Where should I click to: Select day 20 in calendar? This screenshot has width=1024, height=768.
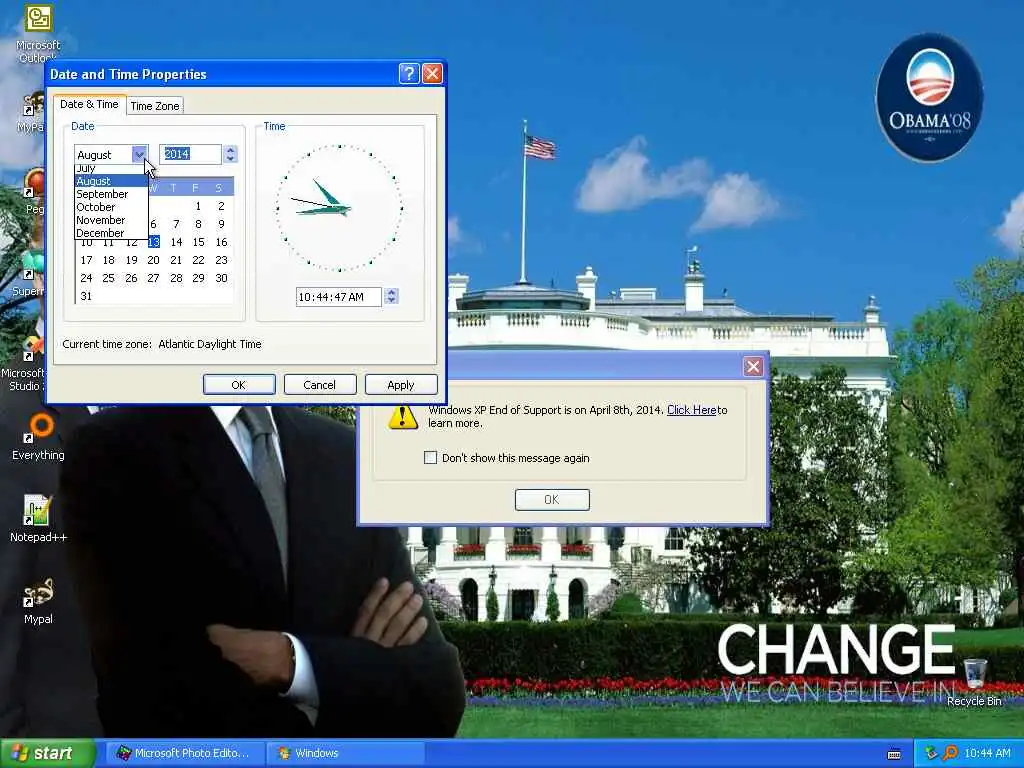(x=153, y=260)
